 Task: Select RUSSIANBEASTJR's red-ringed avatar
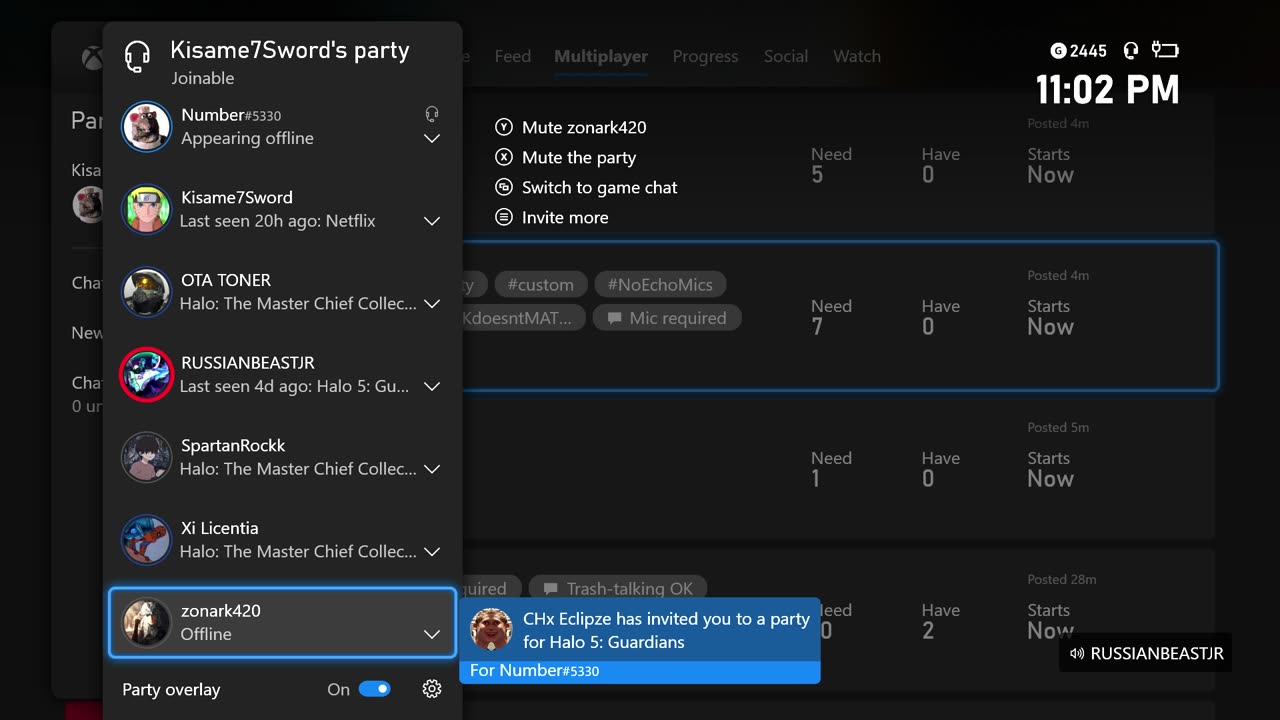[146, 374]
